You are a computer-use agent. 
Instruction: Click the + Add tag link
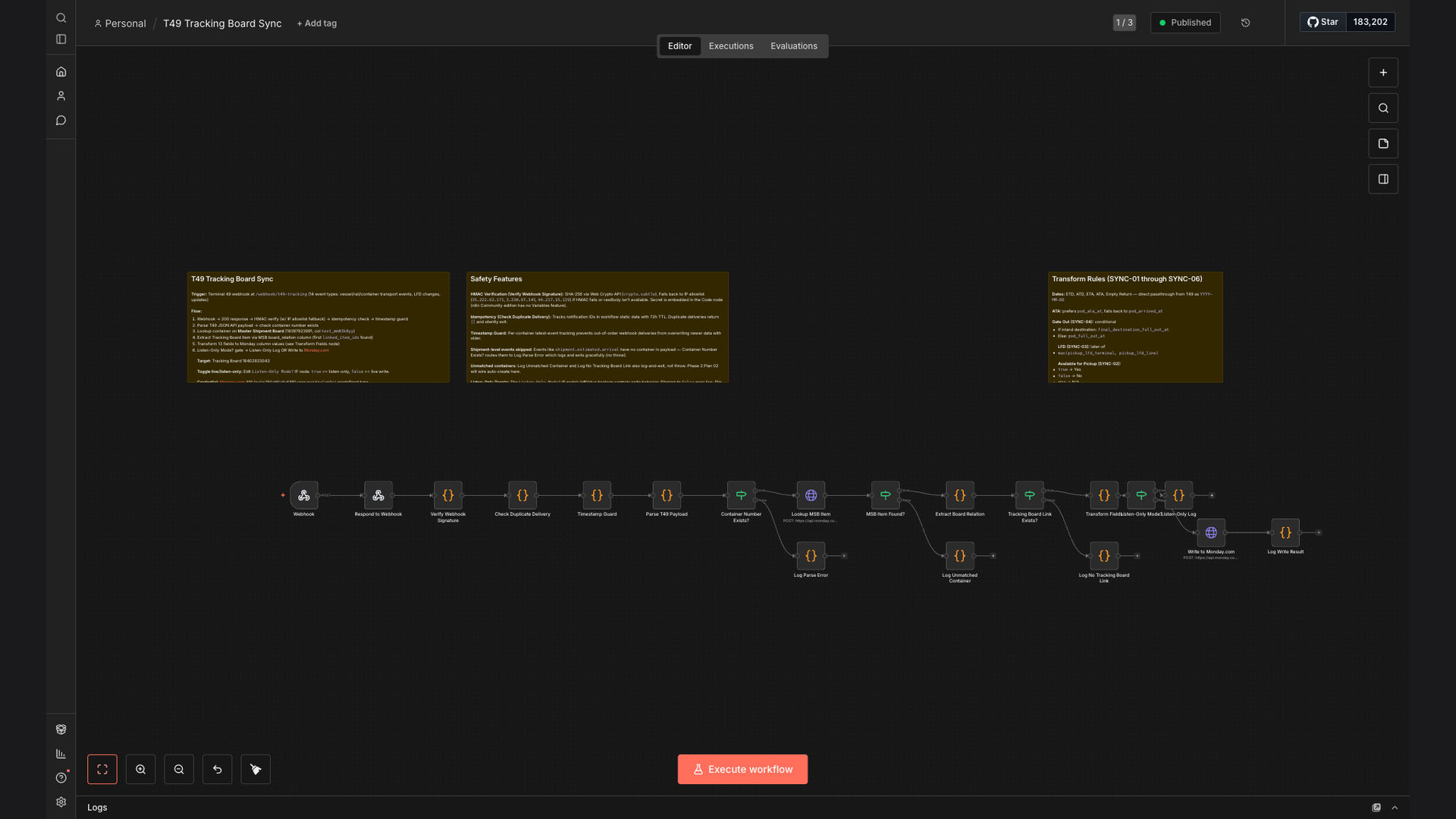click(317, 24)
